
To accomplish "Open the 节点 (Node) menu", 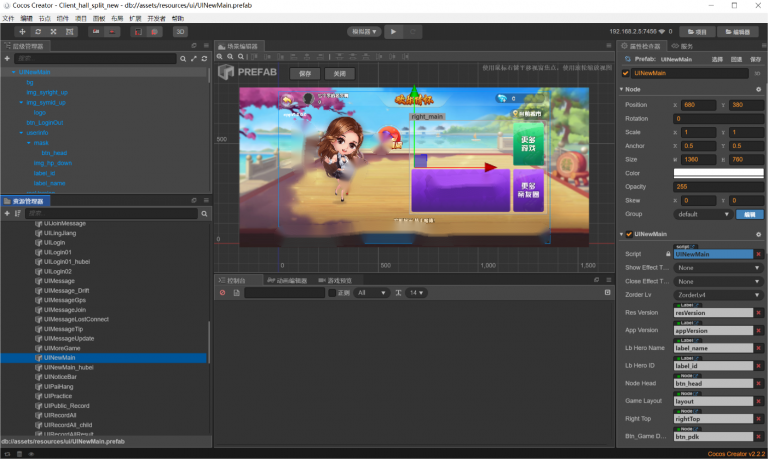I will point(45,19).
